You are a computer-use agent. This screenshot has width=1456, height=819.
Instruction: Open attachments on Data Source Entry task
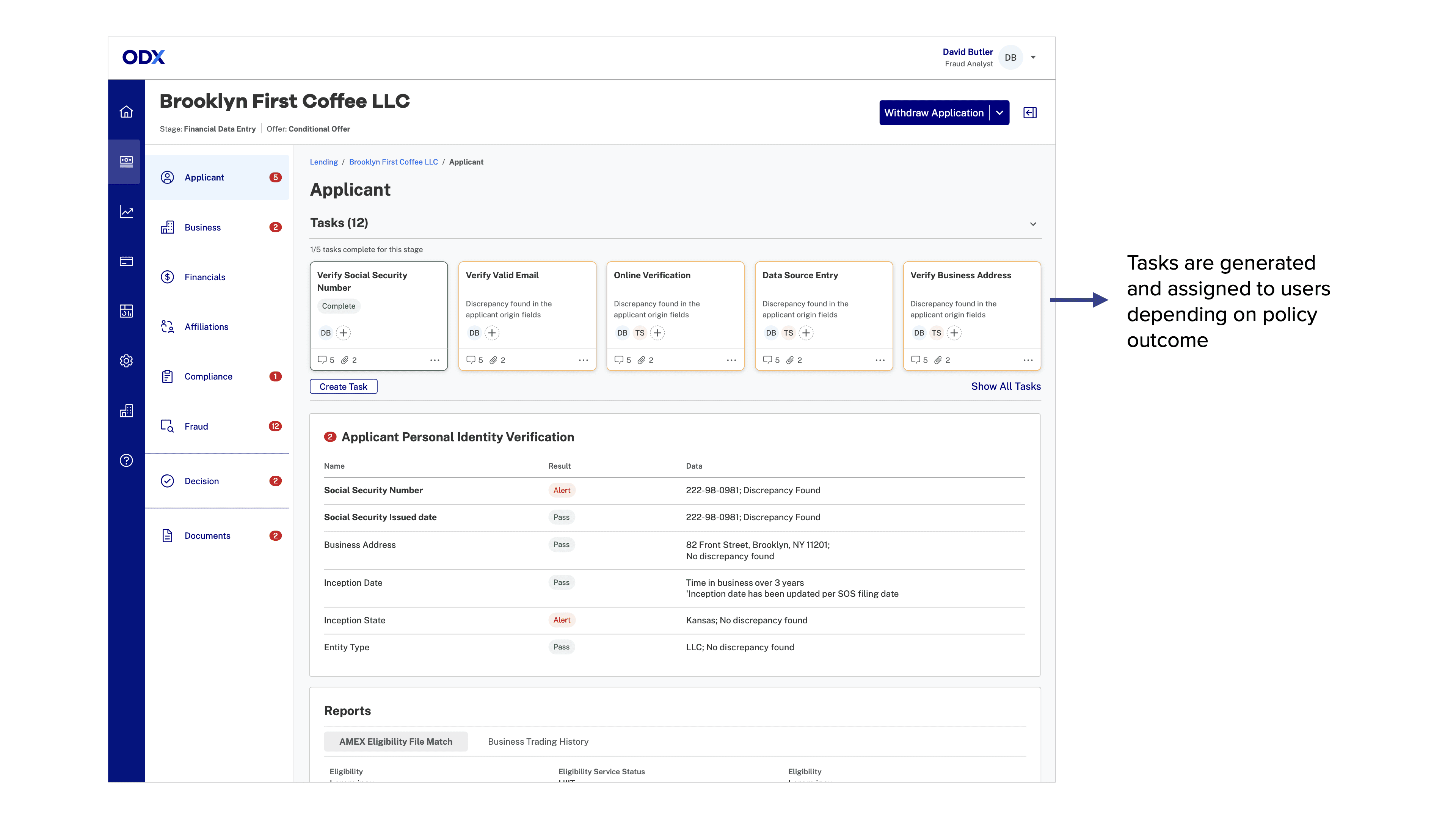coord(790,360)
